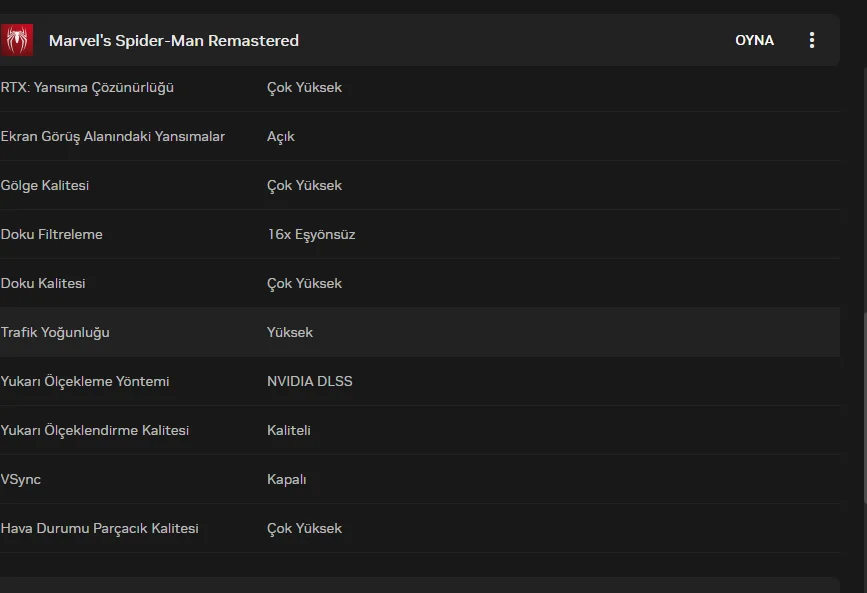Select the RTX: Yansıma Çözünürlüğü setting label
The height and width of the screenshot is (593, 867).
[x=88, y=87]
